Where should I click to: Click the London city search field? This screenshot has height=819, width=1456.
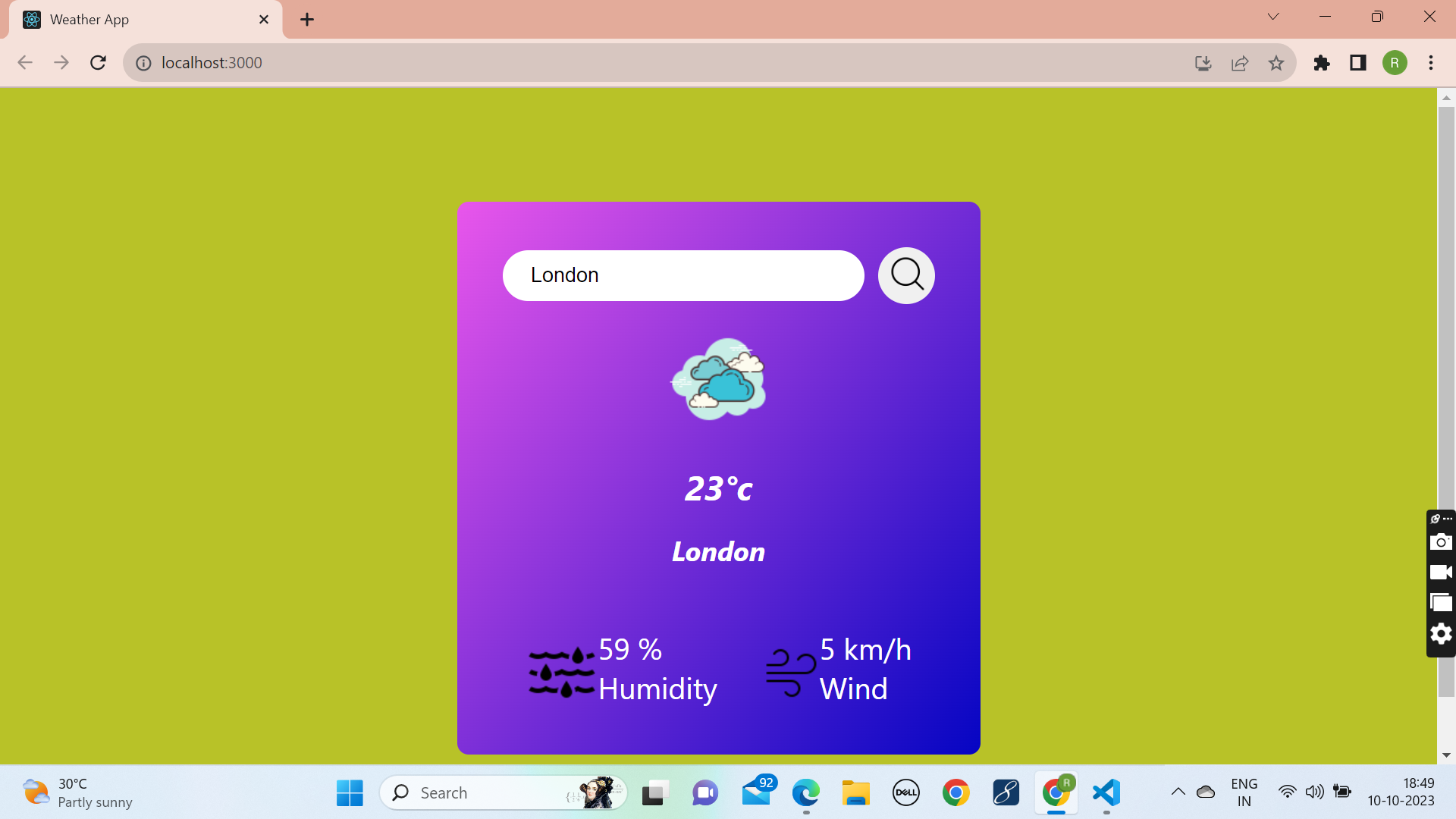pyautogui.click(x=682, y=275)
